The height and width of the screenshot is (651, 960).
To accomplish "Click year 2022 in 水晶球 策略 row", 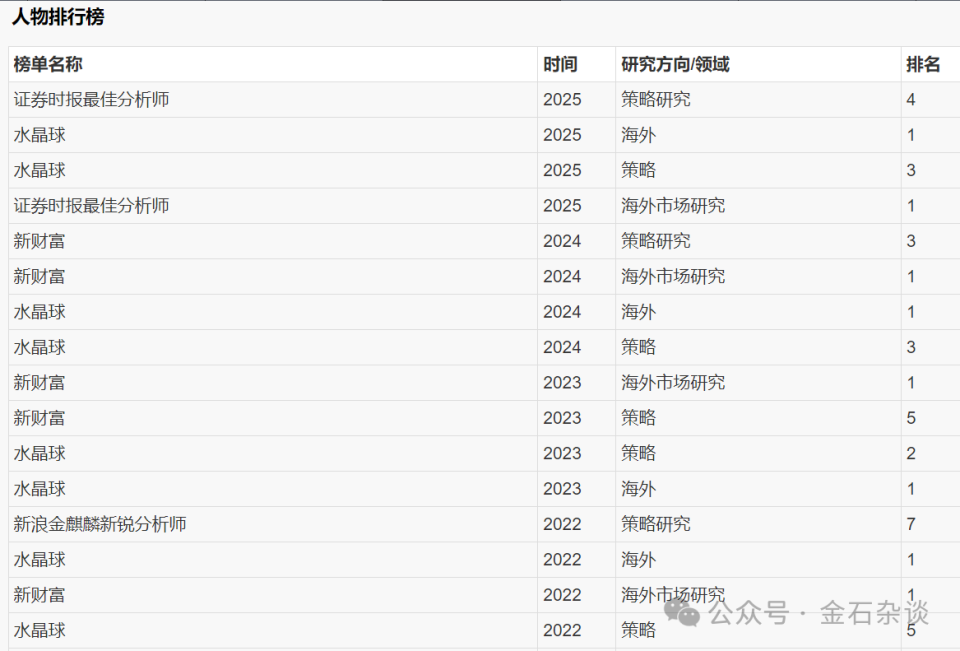I will (562, 631).
